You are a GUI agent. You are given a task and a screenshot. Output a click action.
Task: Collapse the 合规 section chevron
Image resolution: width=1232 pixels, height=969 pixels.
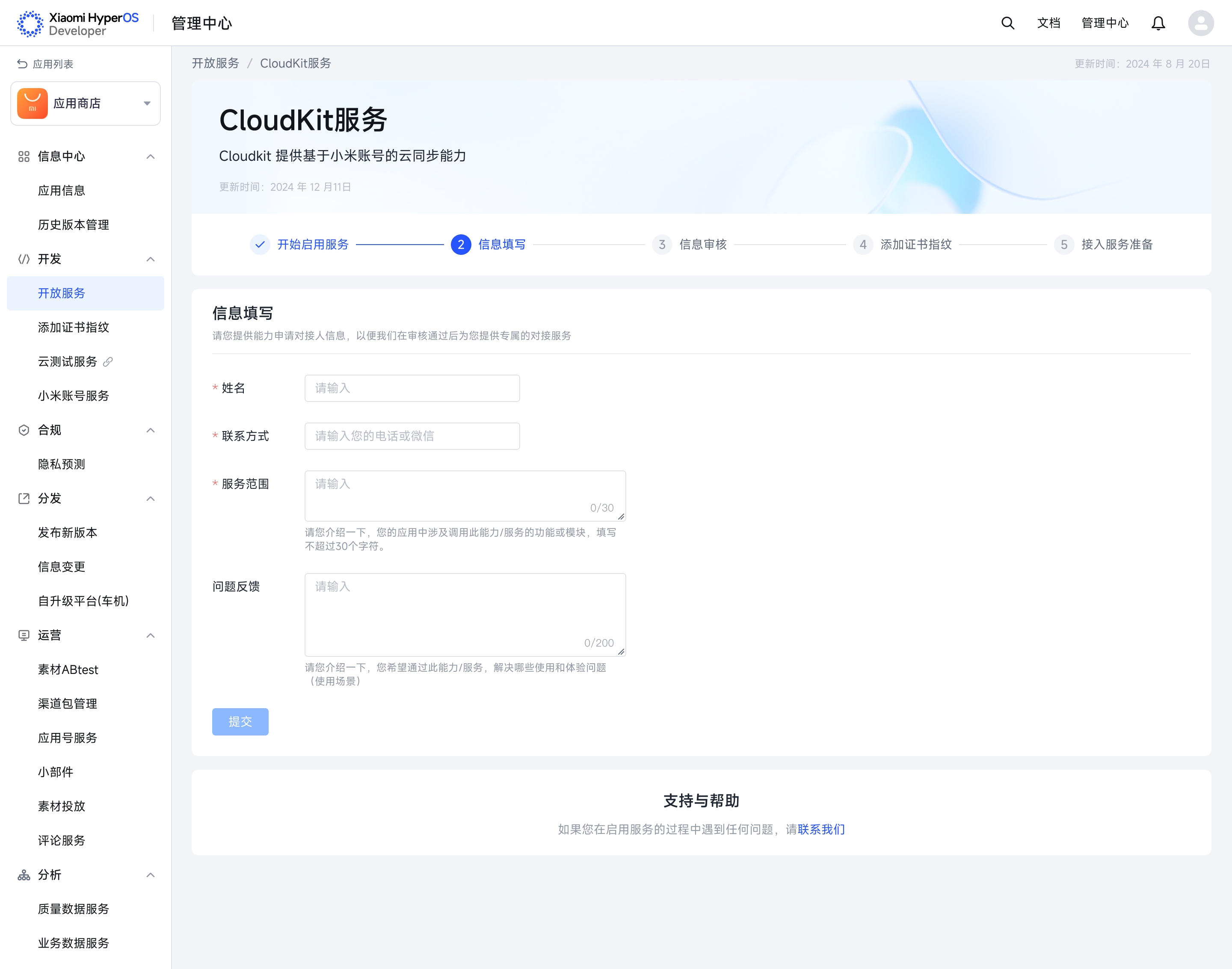pyautogui.click(x=151, y=430)
